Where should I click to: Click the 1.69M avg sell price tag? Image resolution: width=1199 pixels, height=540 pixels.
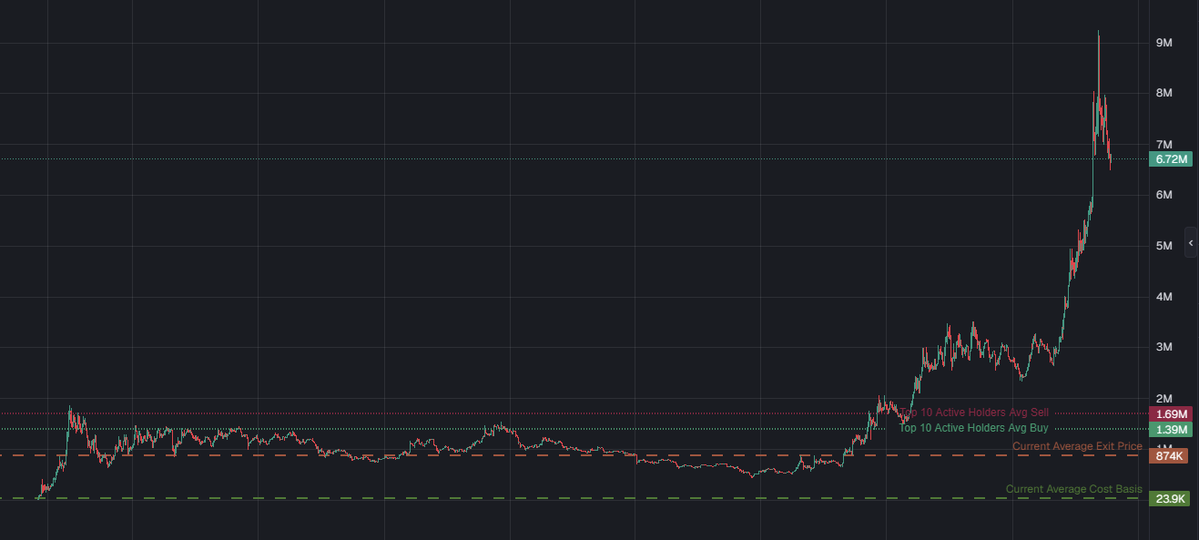[1170, 414]
